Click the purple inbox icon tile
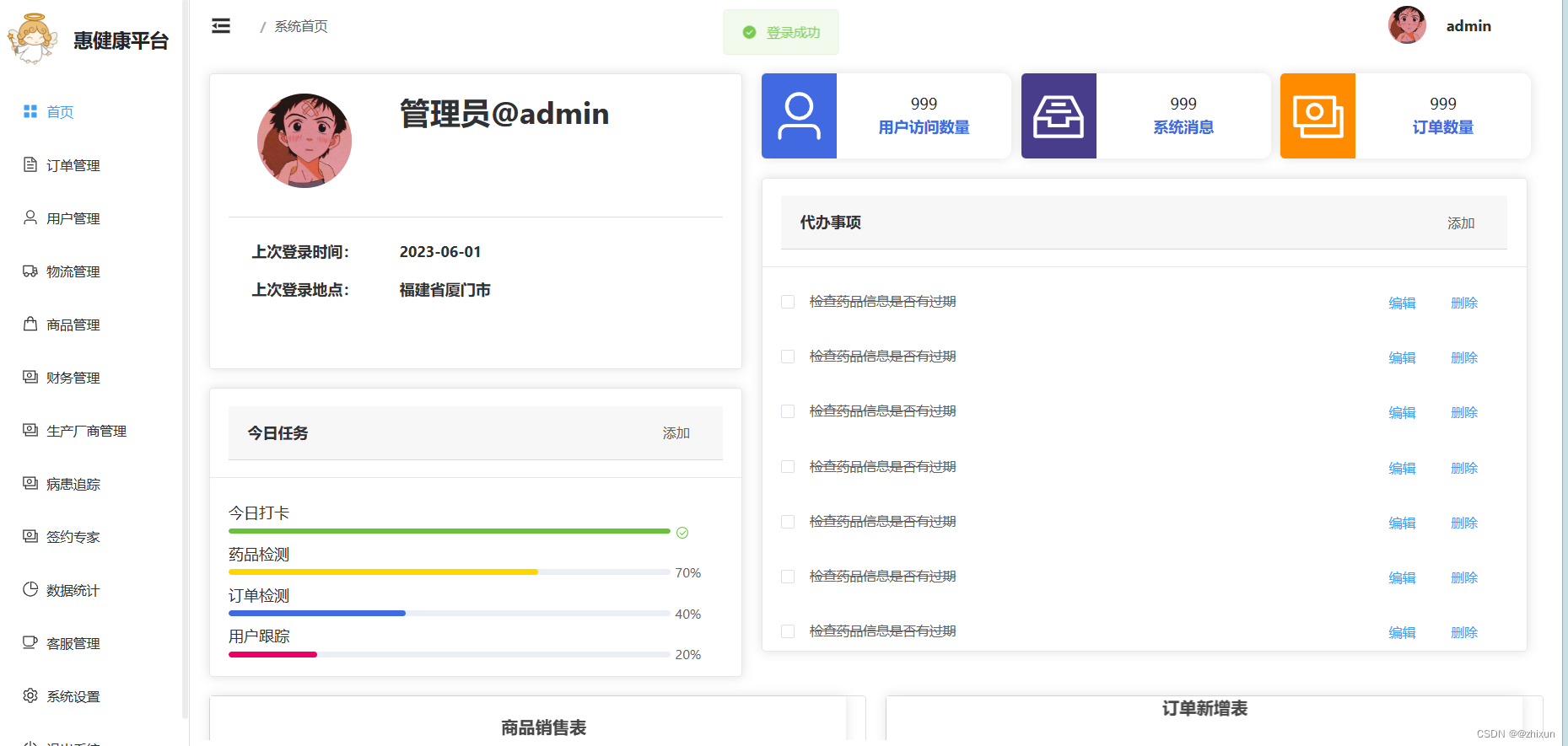1568x746 pixels. 1059,115
